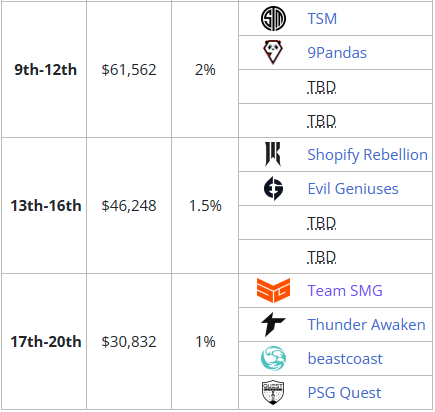Click the teal beastcoast logo
The width and height of the screenshot is (435, 412).
[x=273, y=358]
